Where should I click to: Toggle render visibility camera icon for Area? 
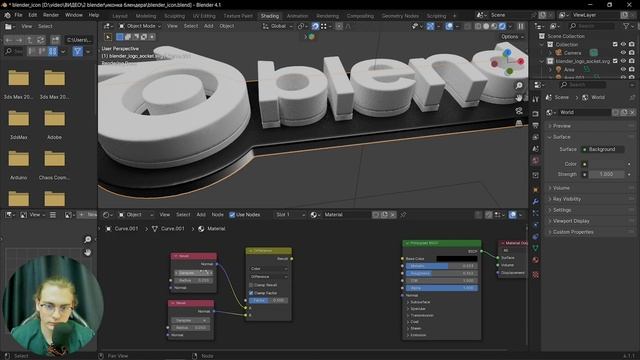(632, 69)
